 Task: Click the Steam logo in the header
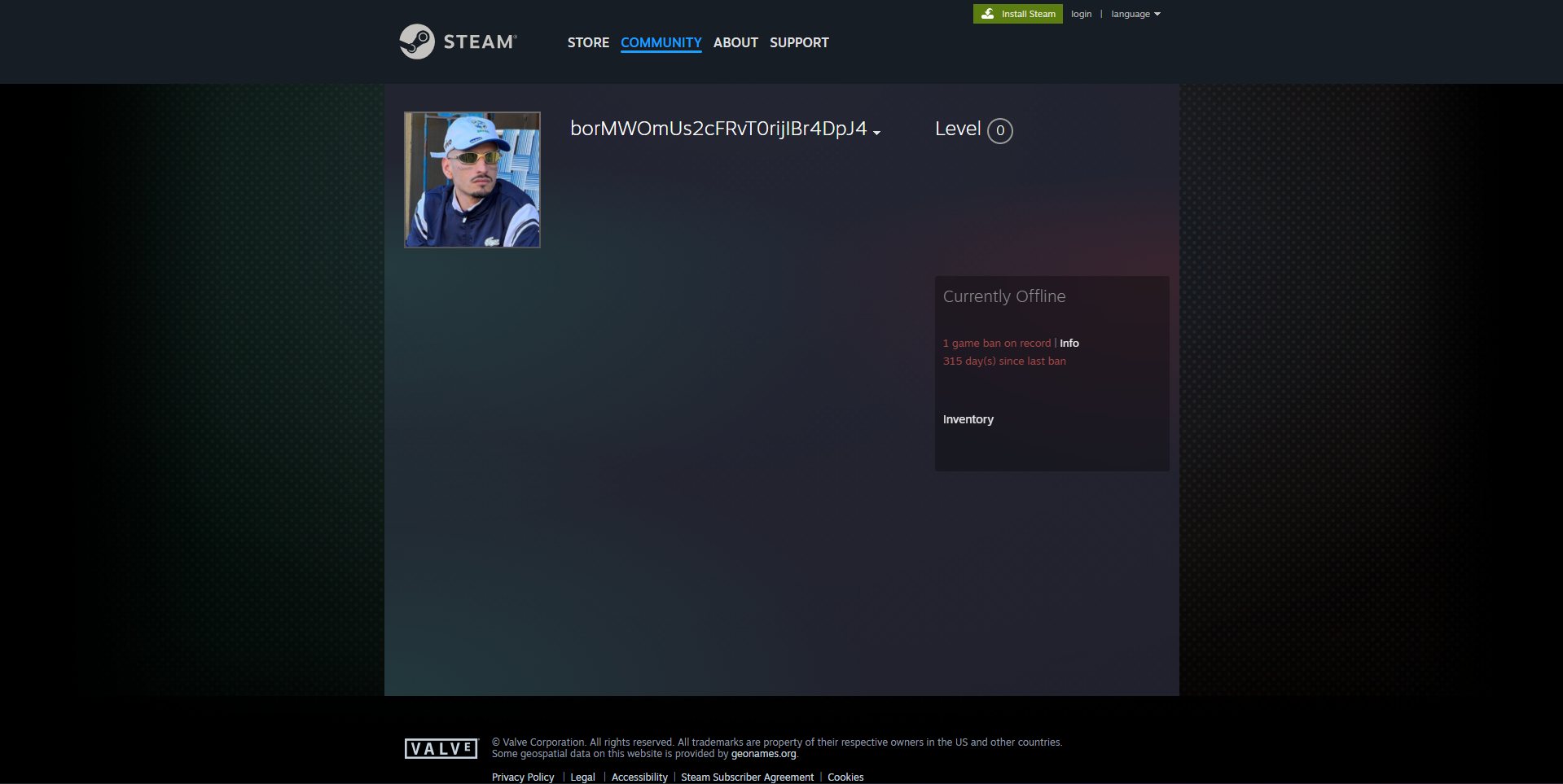pyautogui.click(x=458, y=42)
